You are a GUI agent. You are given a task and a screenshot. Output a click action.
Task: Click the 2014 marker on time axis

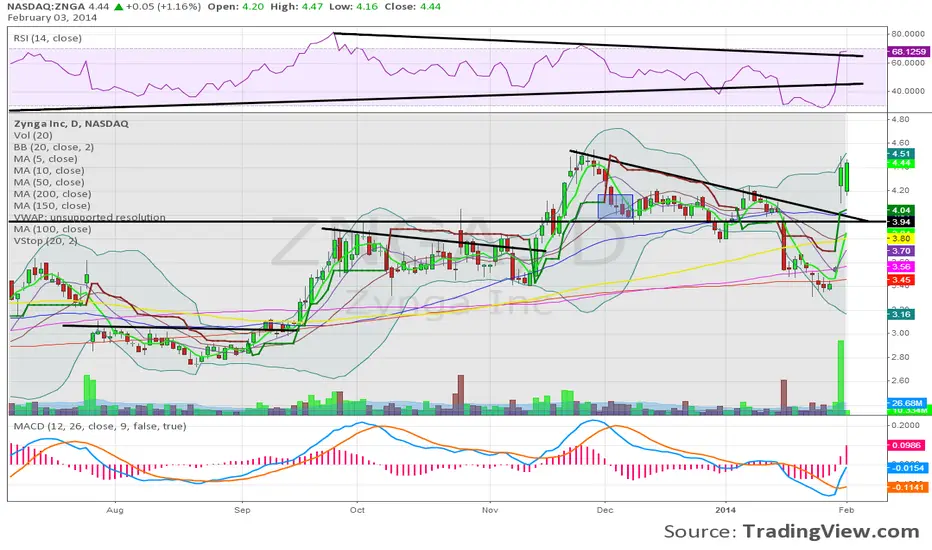725,510
